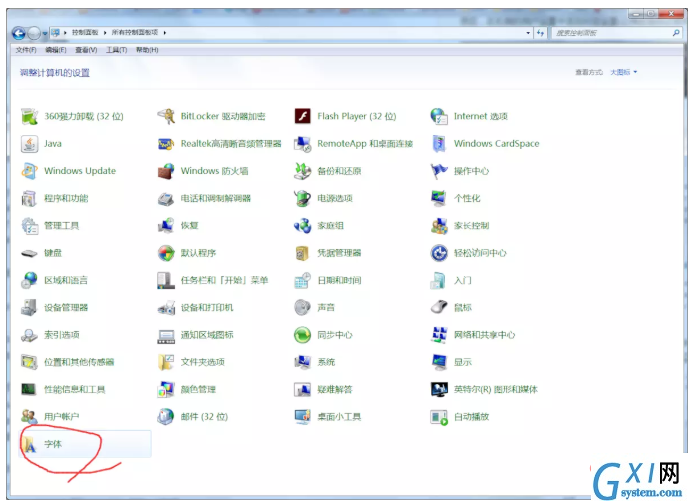Open the Java control panel icon
The image size is (689, 501).
click(x=29, y=144)
